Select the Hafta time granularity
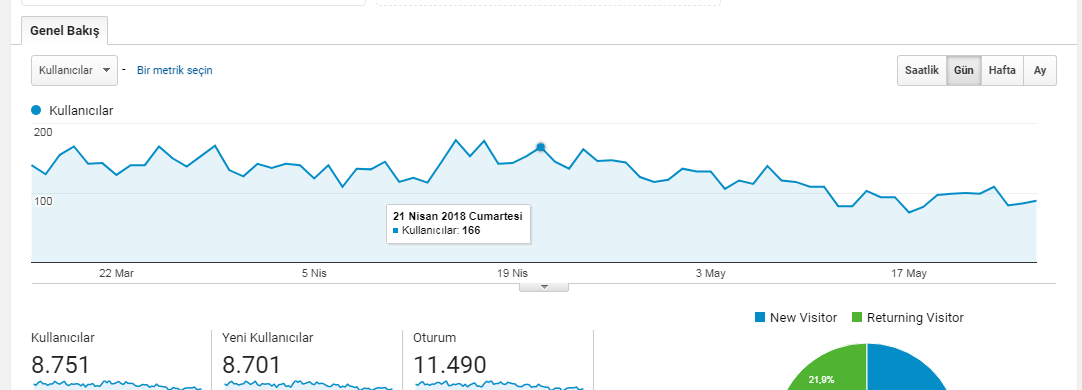Image resolution: width=1082 pixels, height=390 pixels. point(1002,70)
